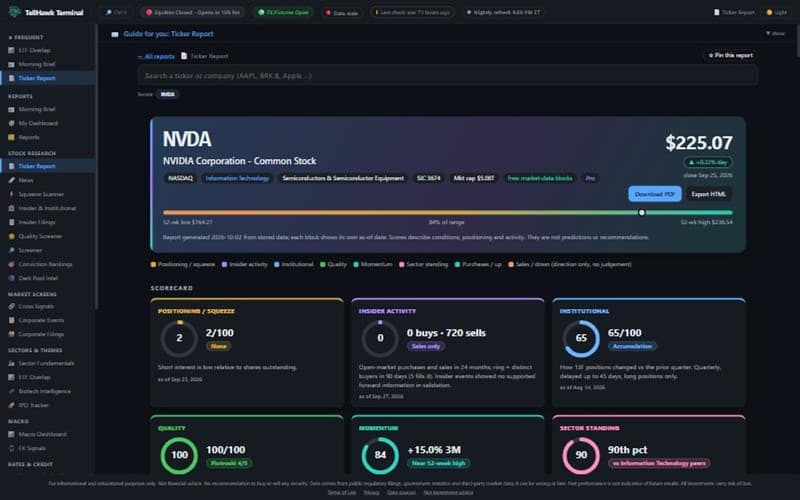800x500 pixels.
Task: Download the NVDA report as PDF
Action: 655,194
